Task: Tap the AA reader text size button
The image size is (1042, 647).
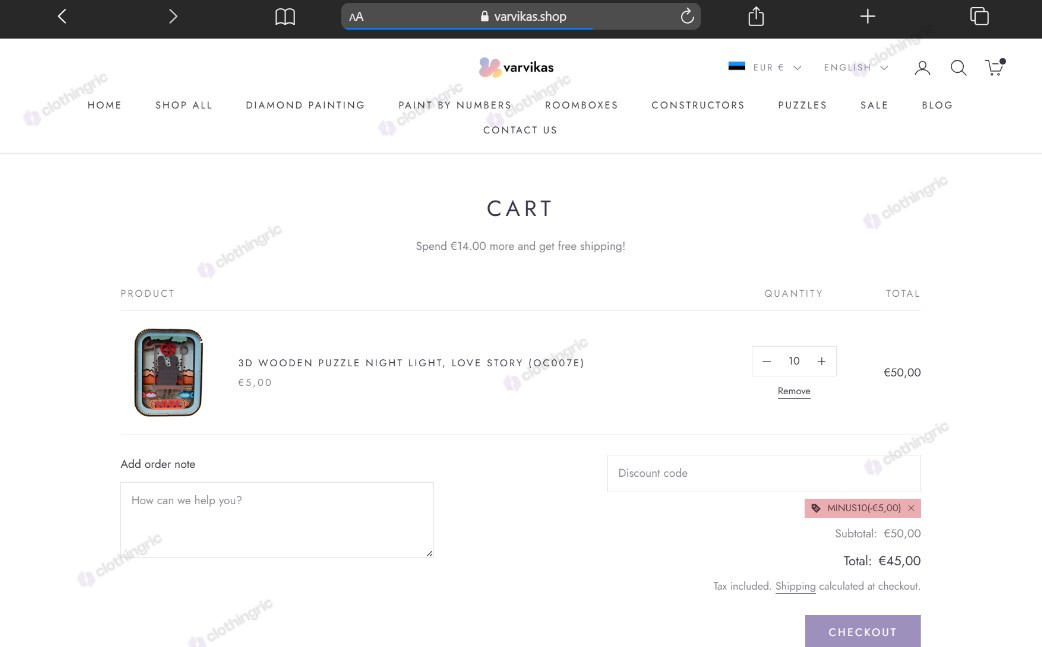Action: pyautogui.click(x=356, y=17)
